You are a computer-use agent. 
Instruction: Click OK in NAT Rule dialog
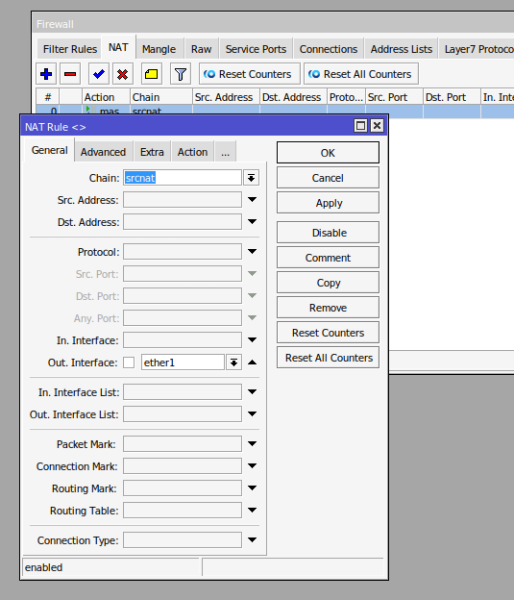328,153
